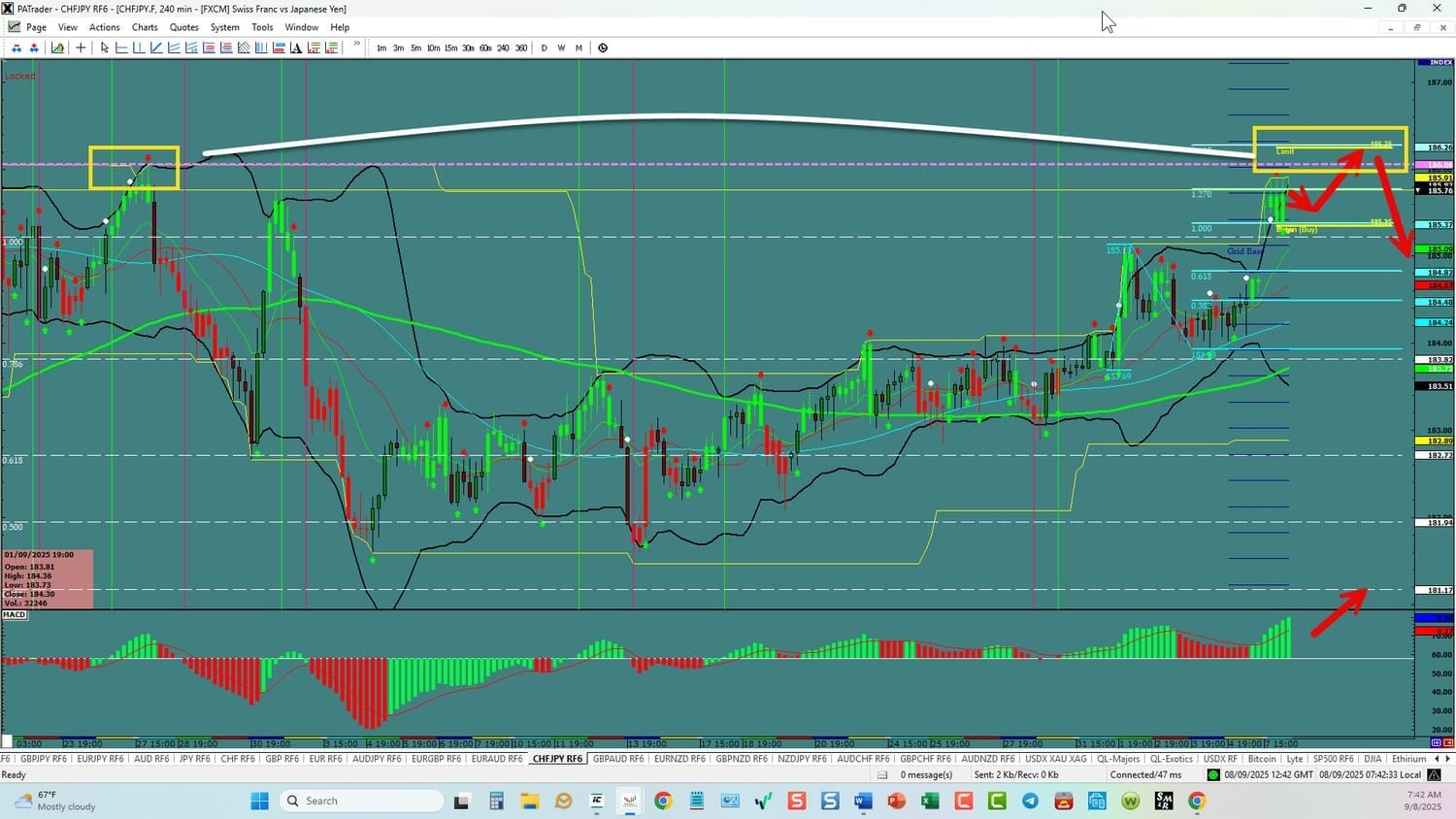Open the Help menu
This screenshot has height=819, width=1456.
point(340,27)
